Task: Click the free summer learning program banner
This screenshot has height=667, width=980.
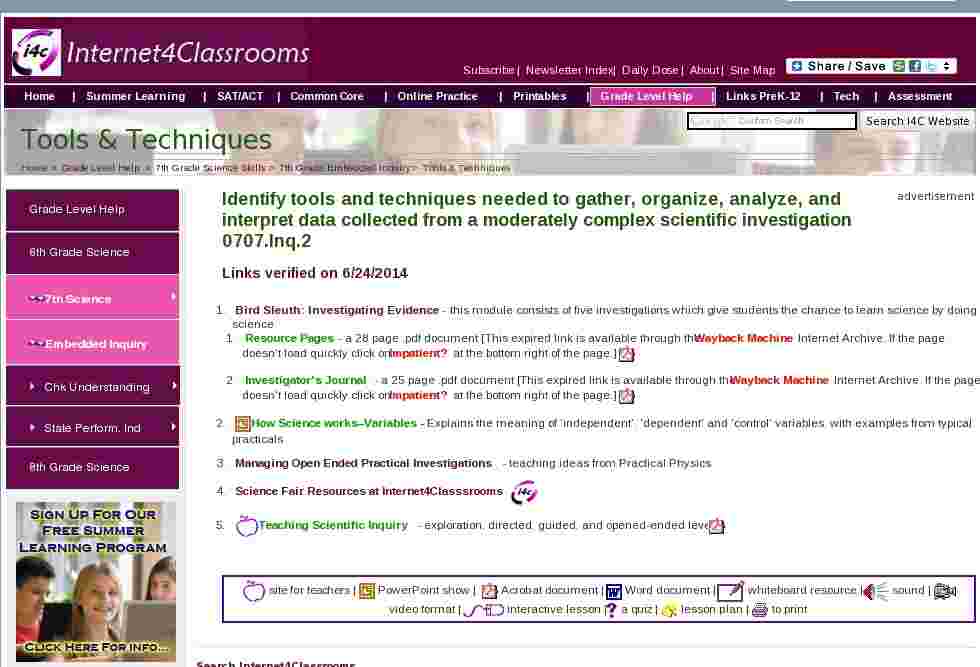Action: [96, 581]
